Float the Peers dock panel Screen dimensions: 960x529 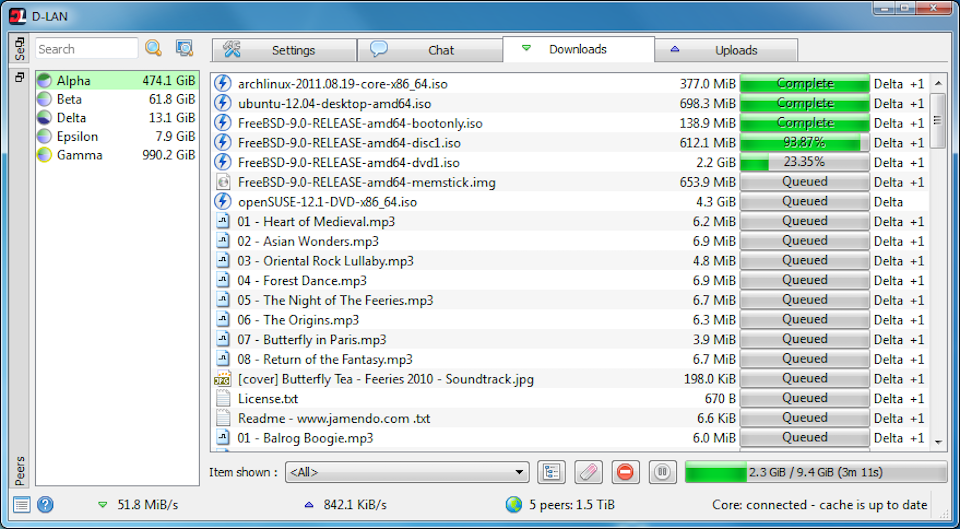click(x=19, y=77)
